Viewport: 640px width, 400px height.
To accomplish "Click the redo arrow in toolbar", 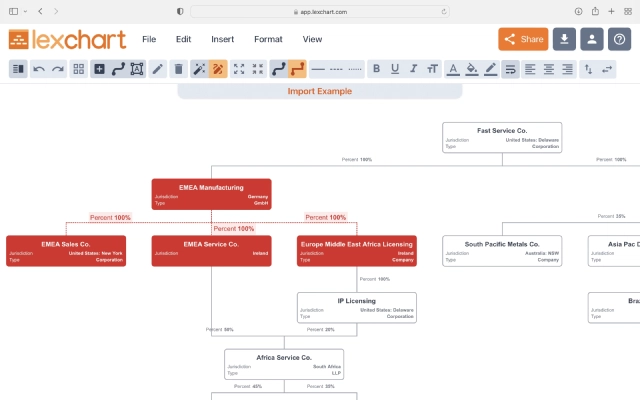I will click(58, 69).
